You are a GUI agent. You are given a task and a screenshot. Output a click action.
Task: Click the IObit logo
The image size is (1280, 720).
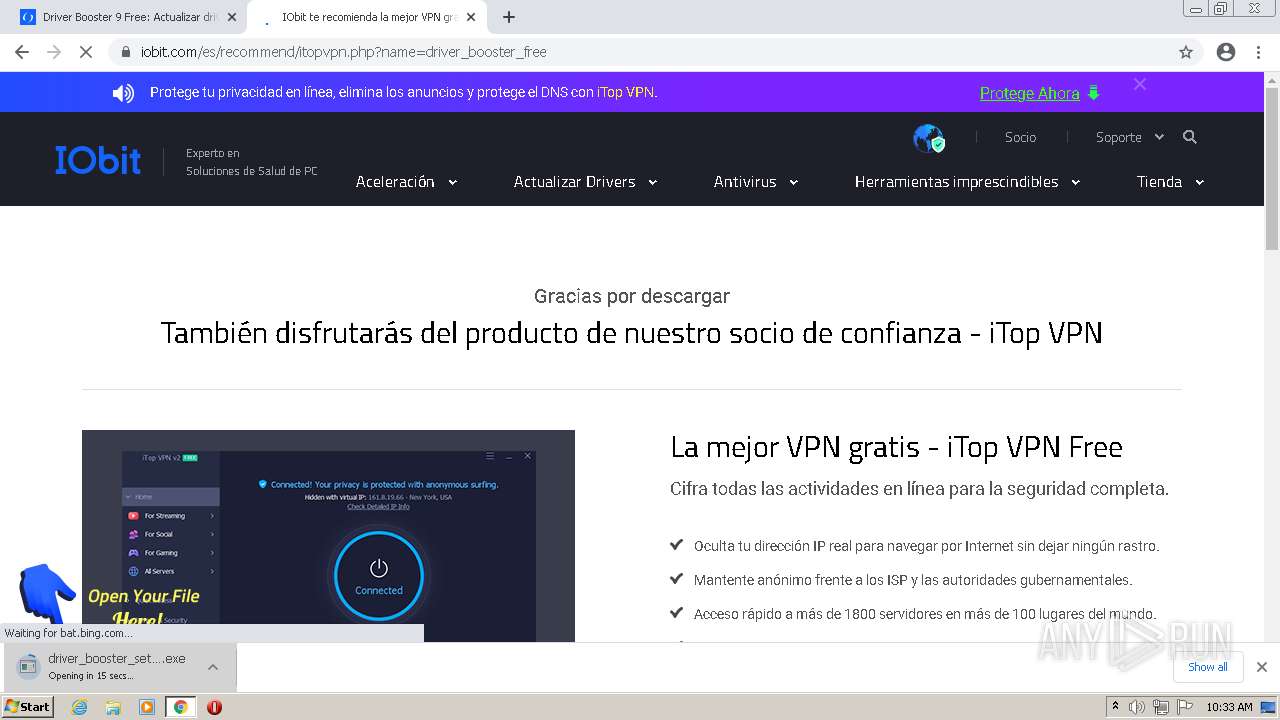[98, 160]
